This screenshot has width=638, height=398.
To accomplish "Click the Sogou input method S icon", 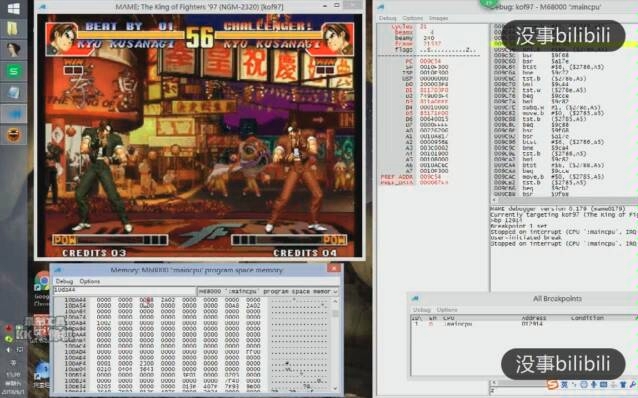I will pos(552,384).
